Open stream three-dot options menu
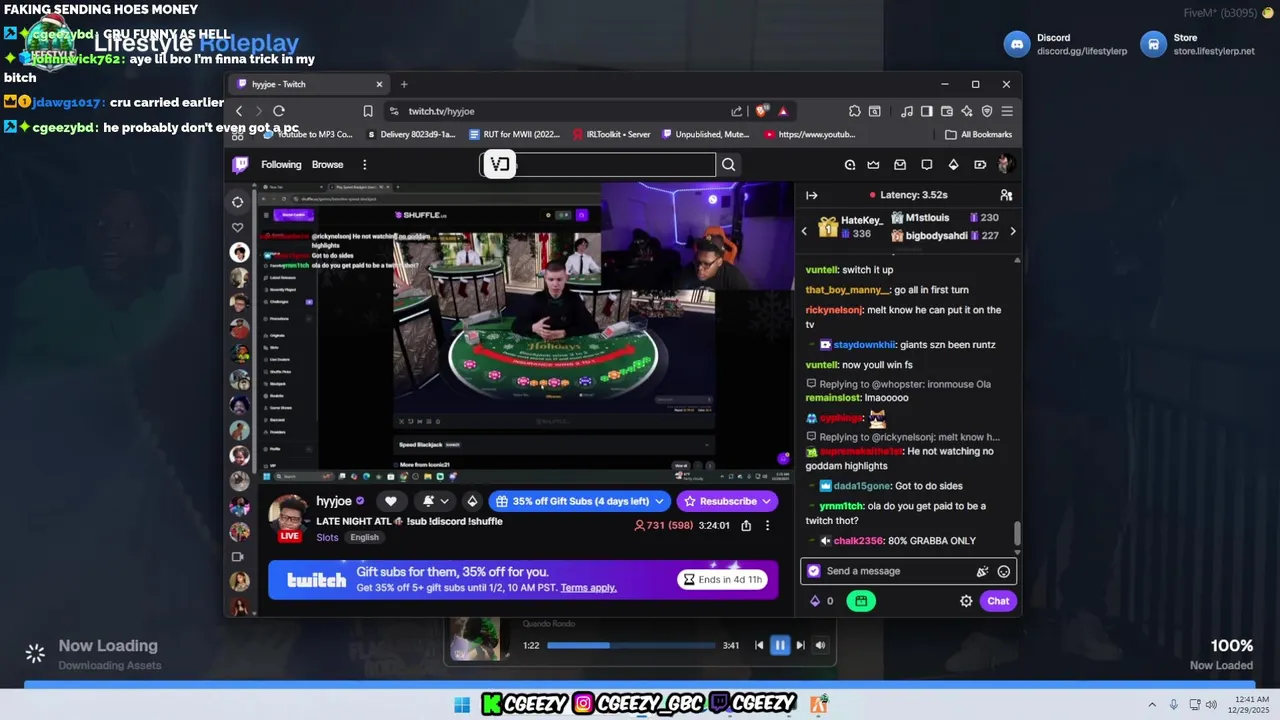 (768, 525)
